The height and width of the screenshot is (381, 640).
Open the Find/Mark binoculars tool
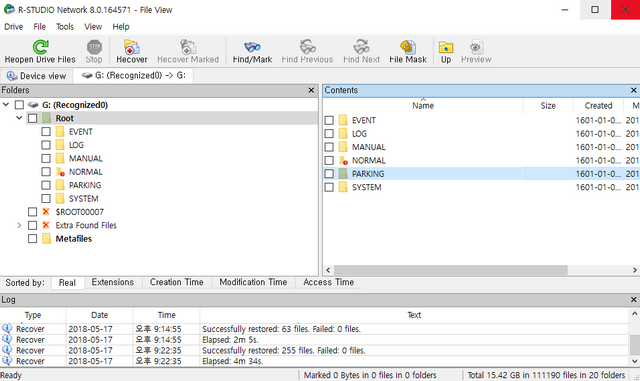(252, 47)
